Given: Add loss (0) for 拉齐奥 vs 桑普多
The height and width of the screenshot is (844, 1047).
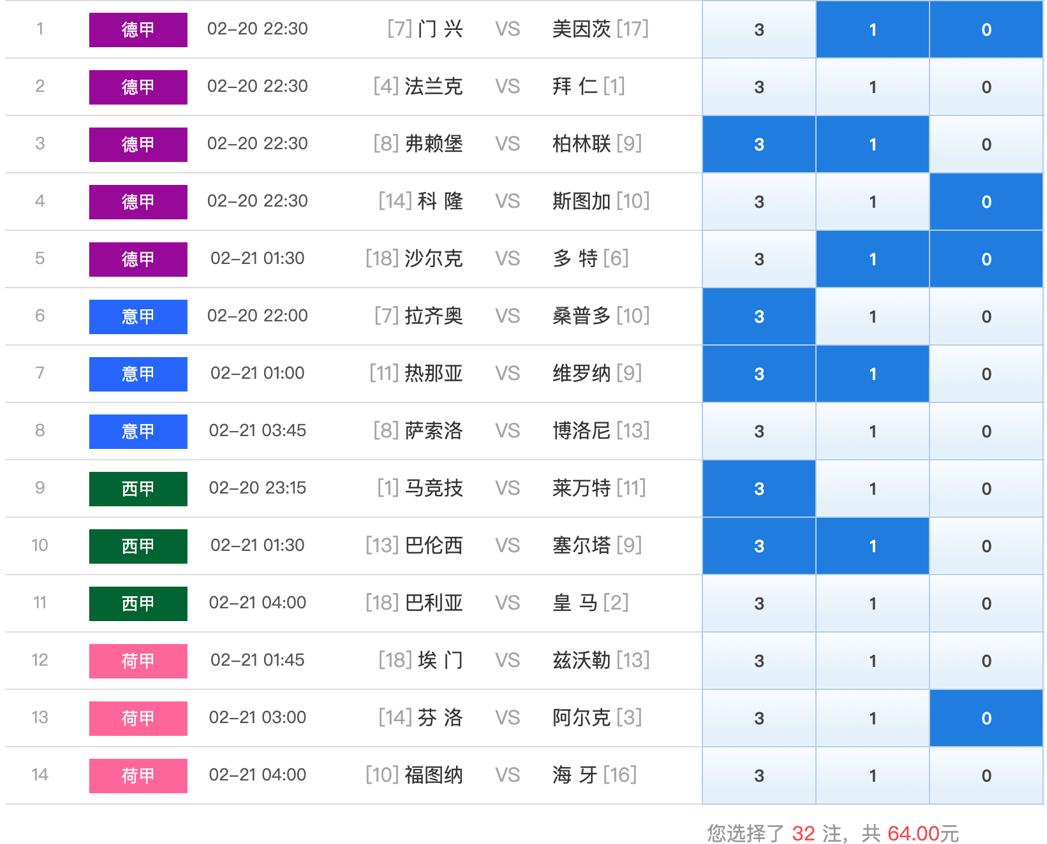Looking at the screenshot, I should [986, 316].
